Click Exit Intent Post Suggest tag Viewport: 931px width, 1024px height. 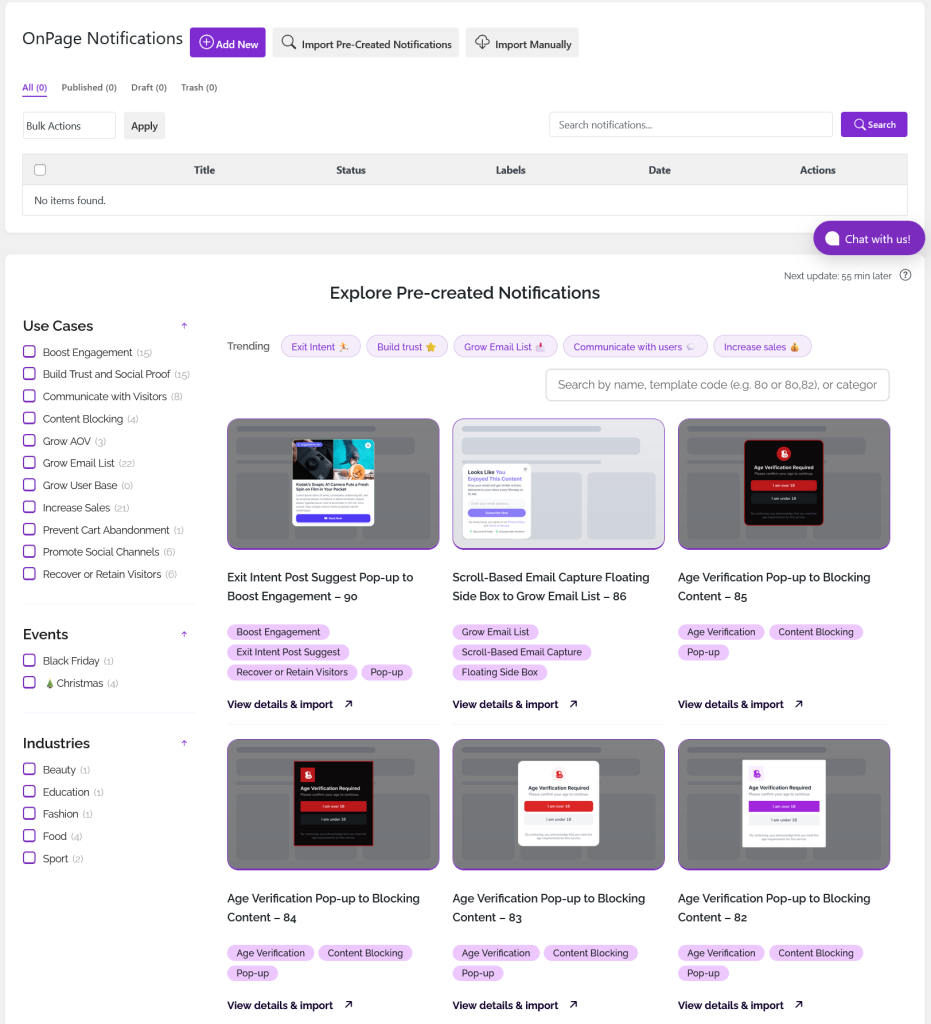point(288,652)
